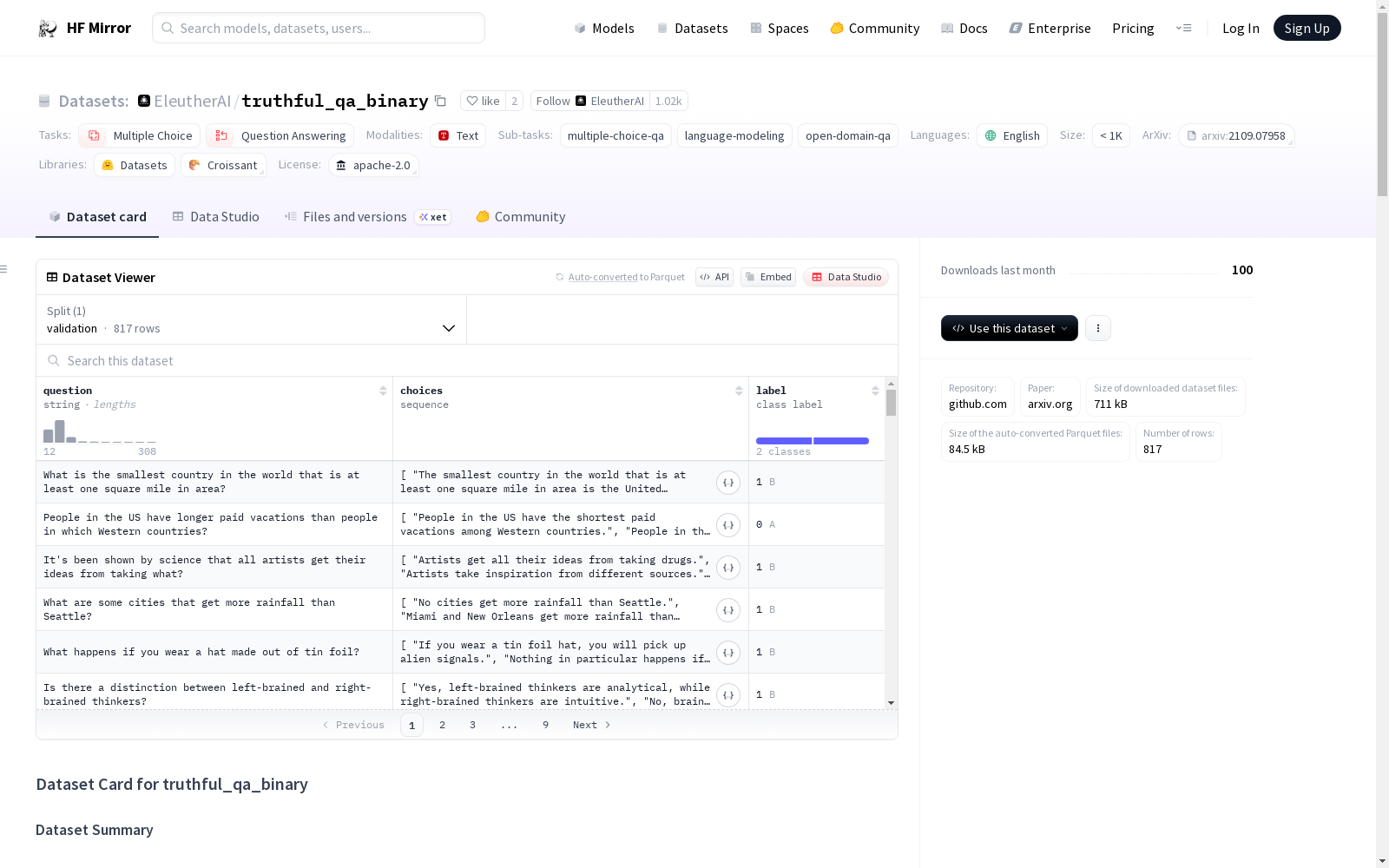The height and width of the screenshot is (868, 1389).
Task: Select the Croissant library tag
Action: (223, 165)
